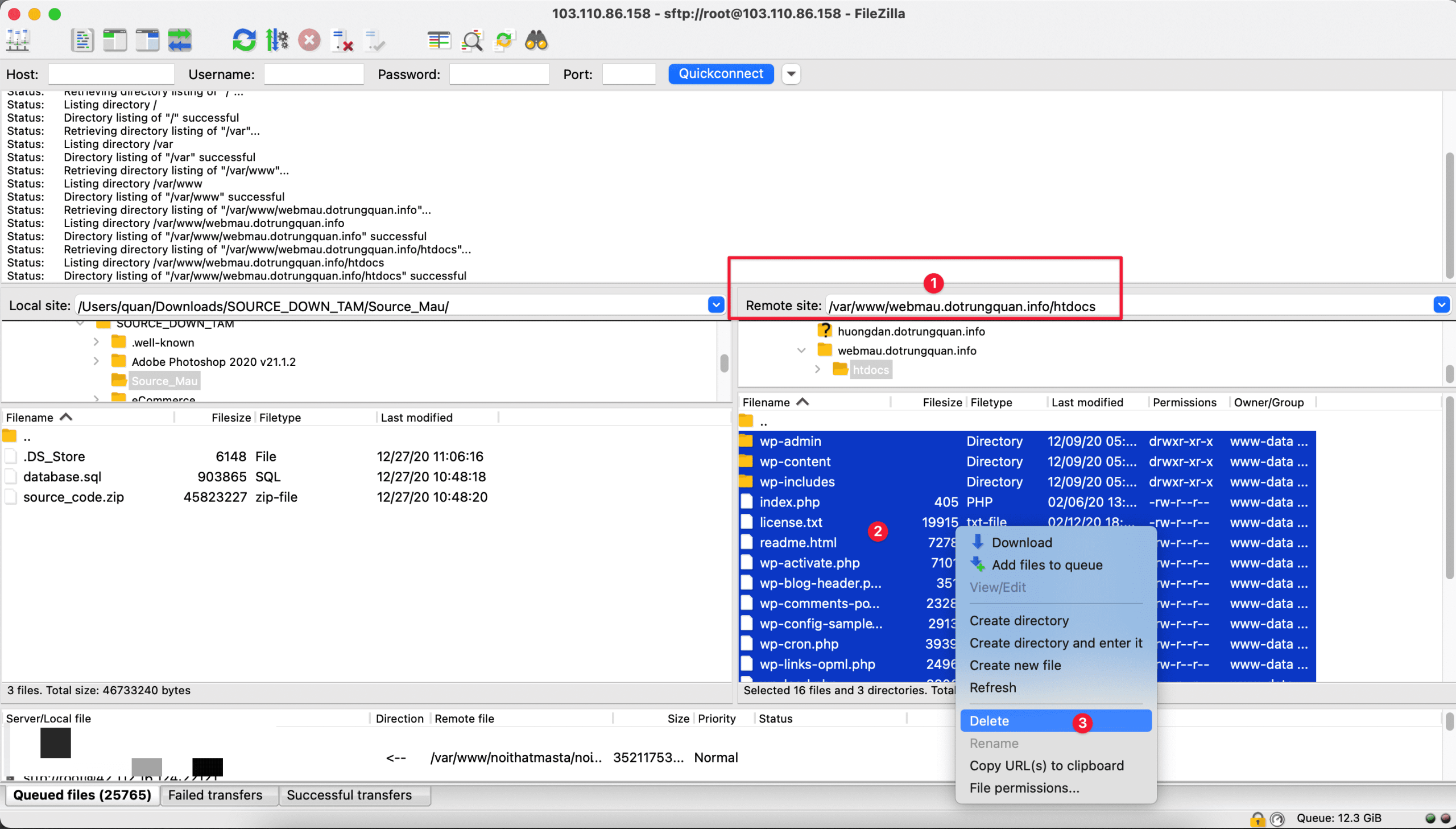Open the Remote site path dropdown

point(1441,305)
